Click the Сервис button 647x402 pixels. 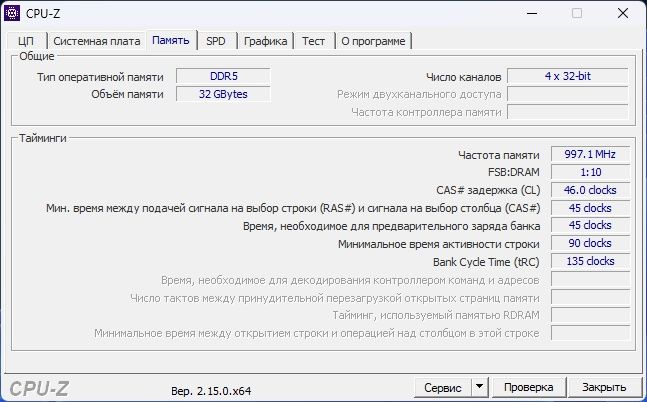click(x=443, y=388)
